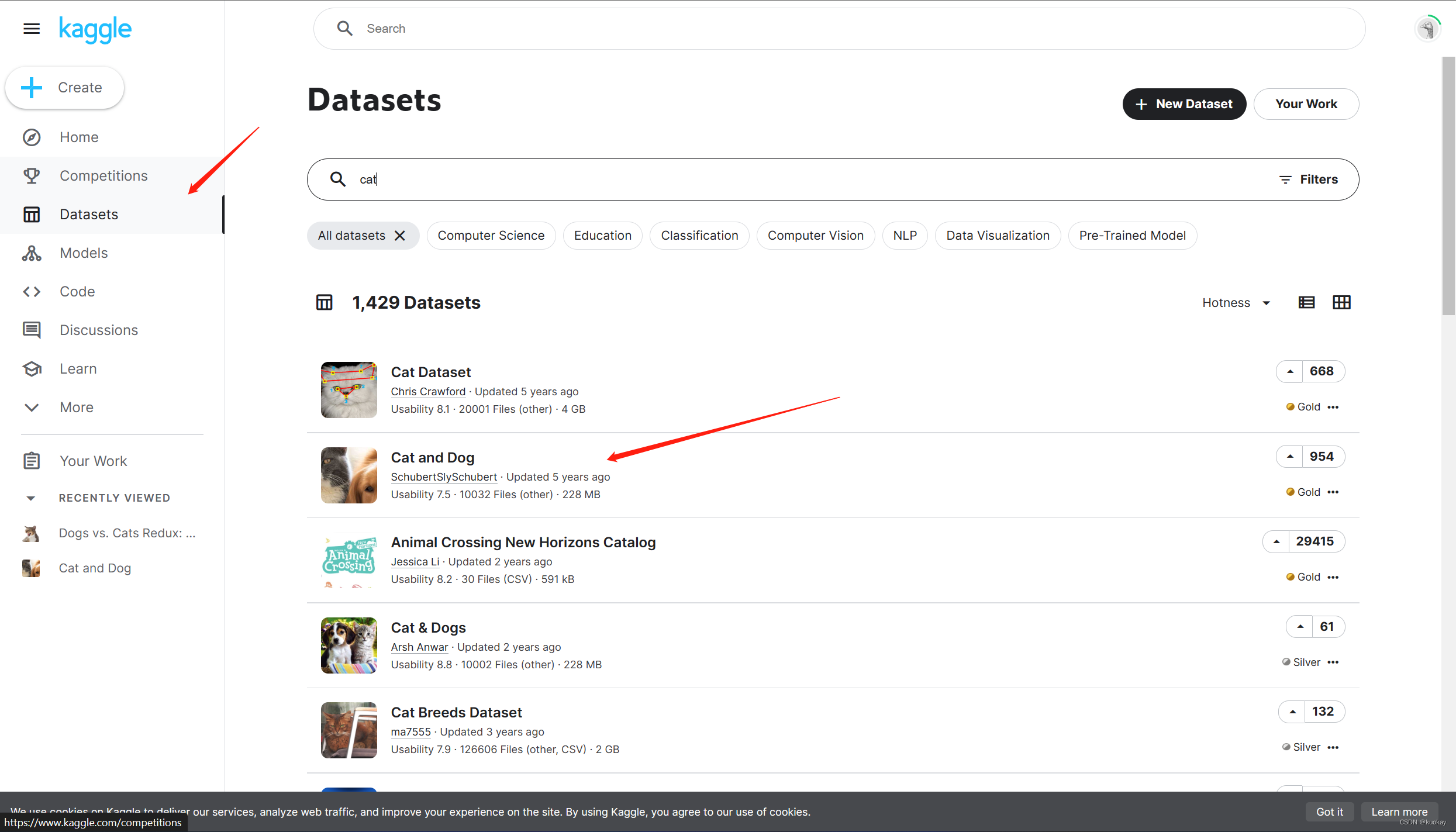The width and height of the screenshot is (1456, 832).
Task: Open more options for Animal Crossing dataset
Action: click(1333, 577)
